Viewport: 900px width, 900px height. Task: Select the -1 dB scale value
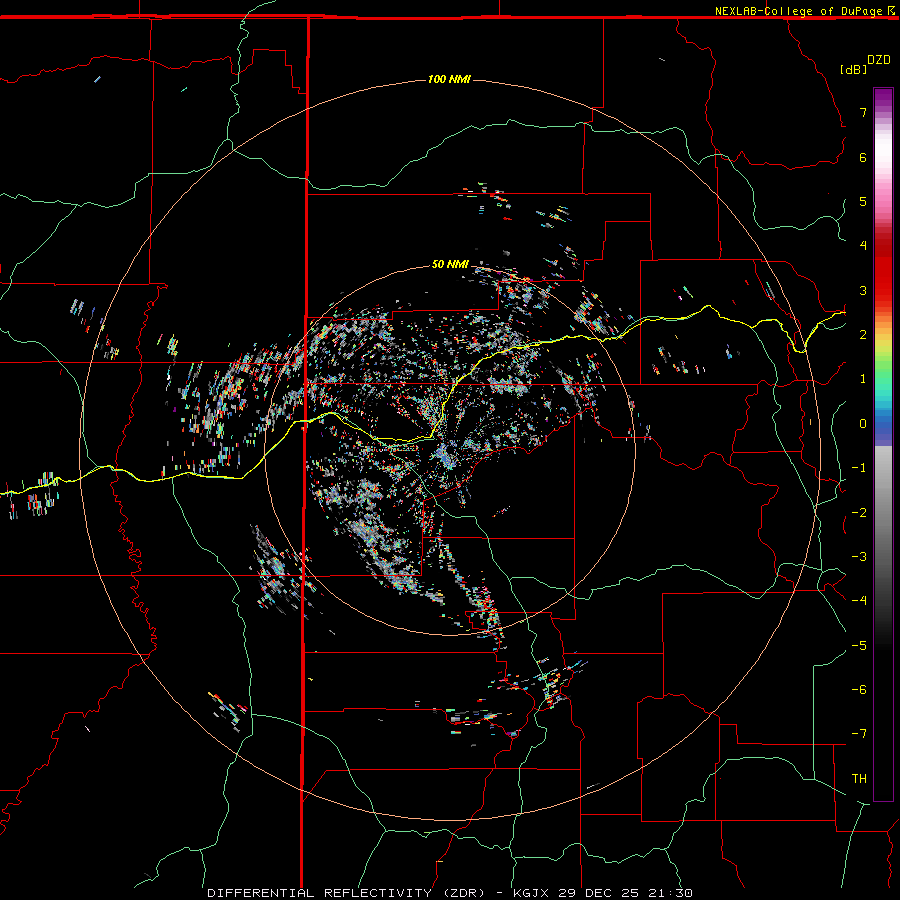point(859,468)
